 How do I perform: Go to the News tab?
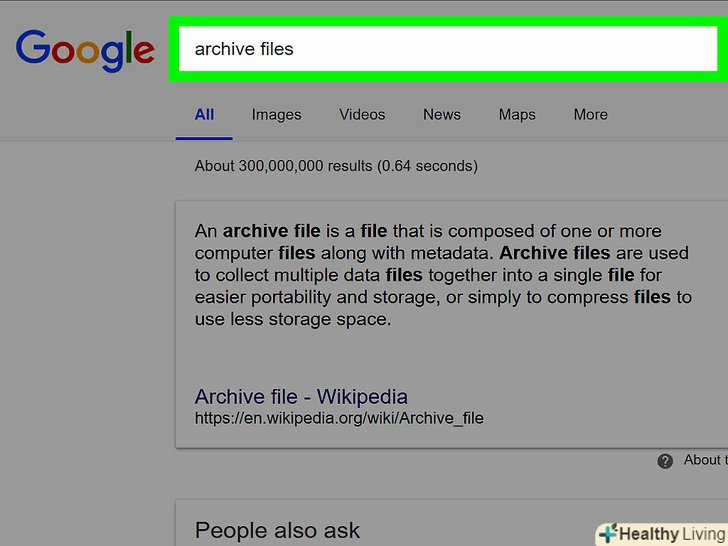(442, 114)
